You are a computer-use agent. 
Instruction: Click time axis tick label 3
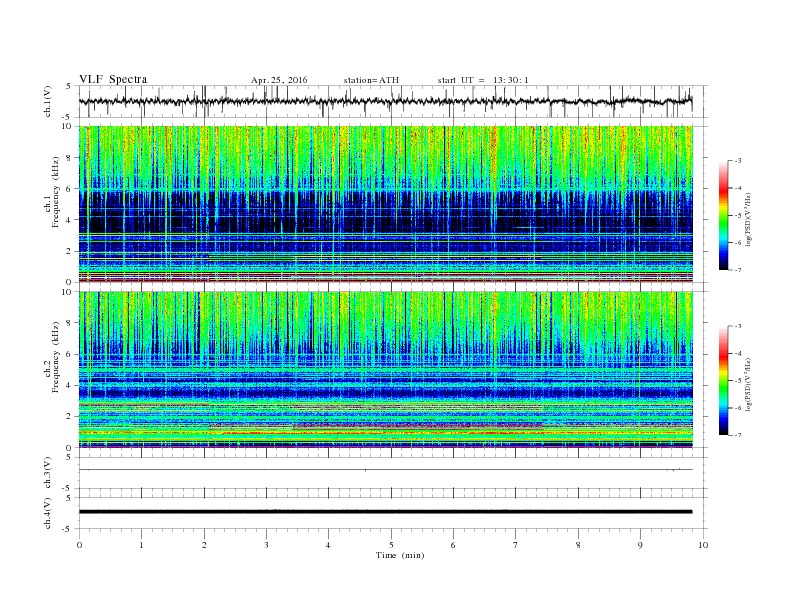(266, 545)
